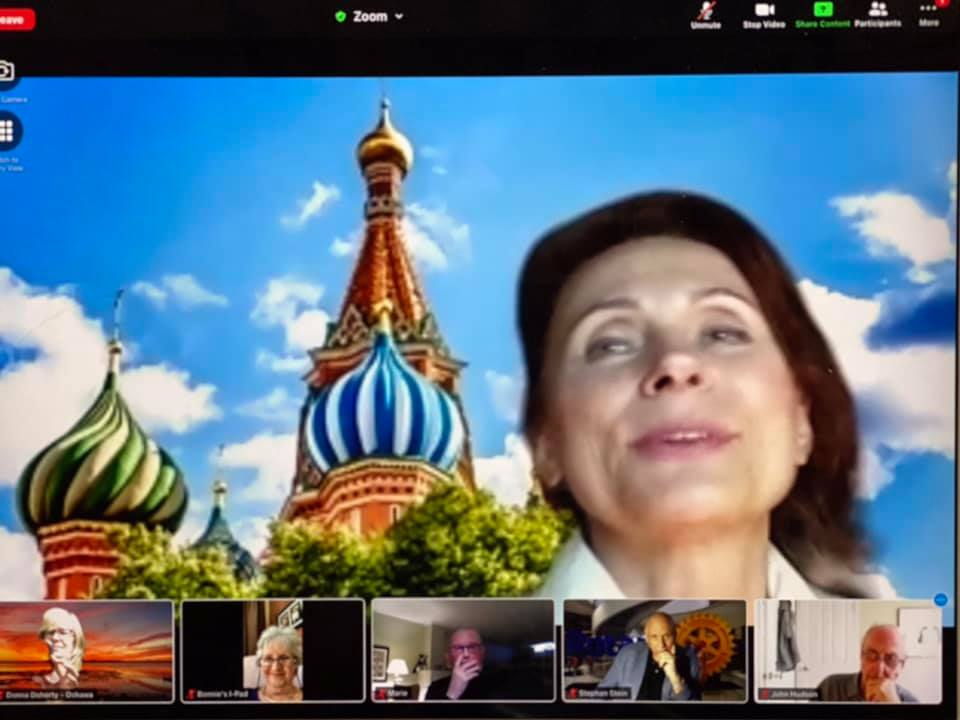Open the Participants panel
Screen dimensions: 960x720
878,14
